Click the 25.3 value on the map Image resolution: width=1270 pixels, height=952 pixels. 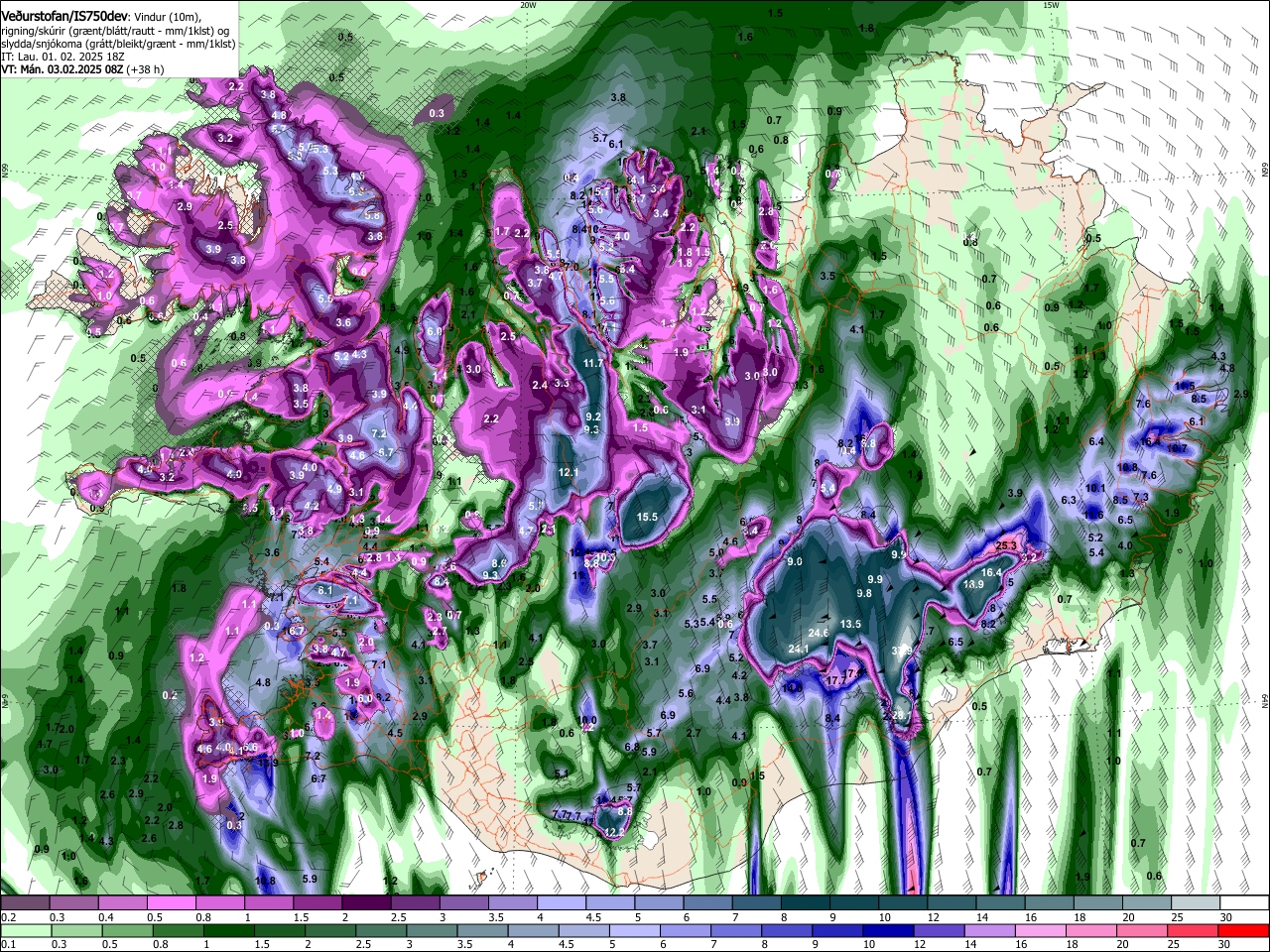pos(1006,545)
